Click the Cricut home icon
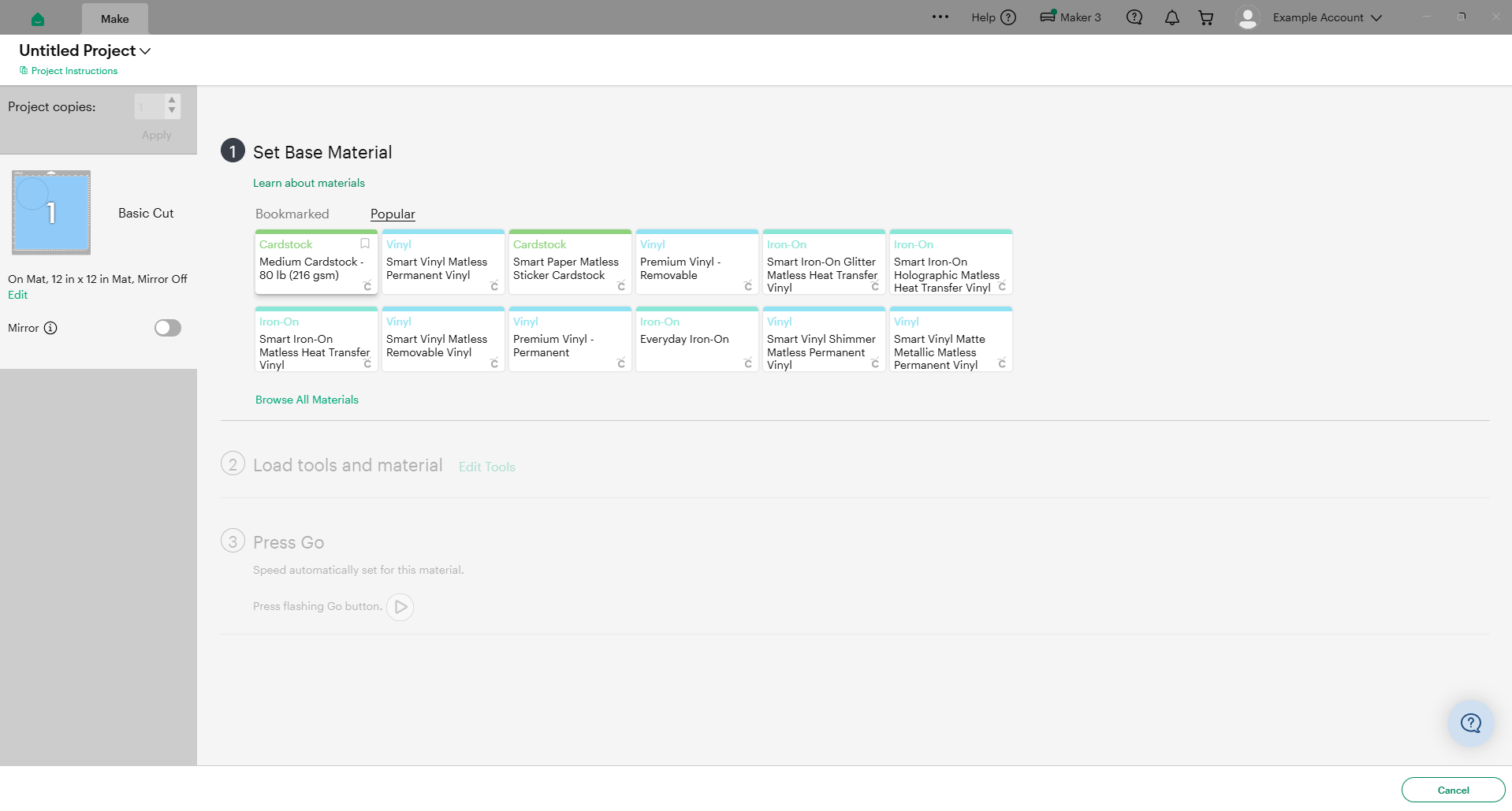Screen dimensions: 1512x811 (38, 19)
